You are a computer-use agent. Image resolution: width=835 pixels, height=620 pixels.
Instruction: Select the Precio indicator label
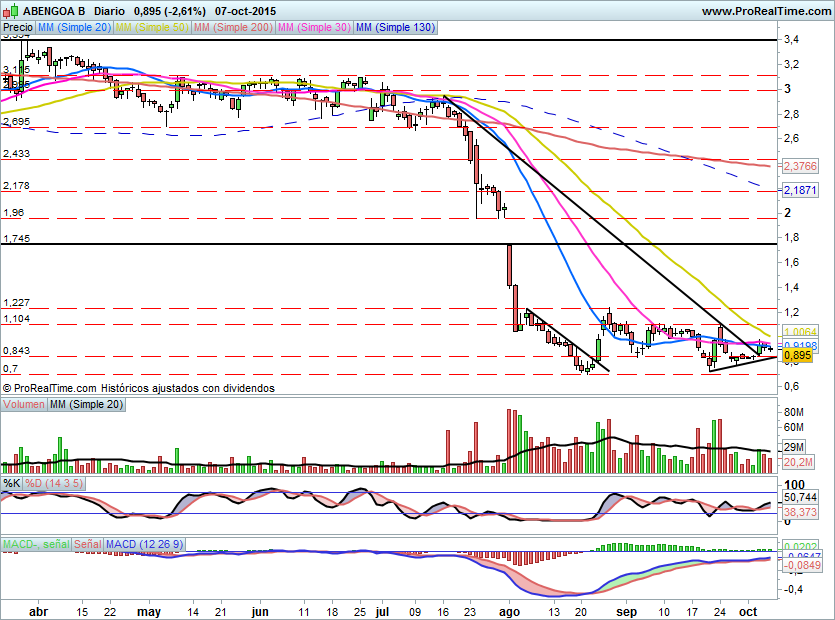point(18,28)
